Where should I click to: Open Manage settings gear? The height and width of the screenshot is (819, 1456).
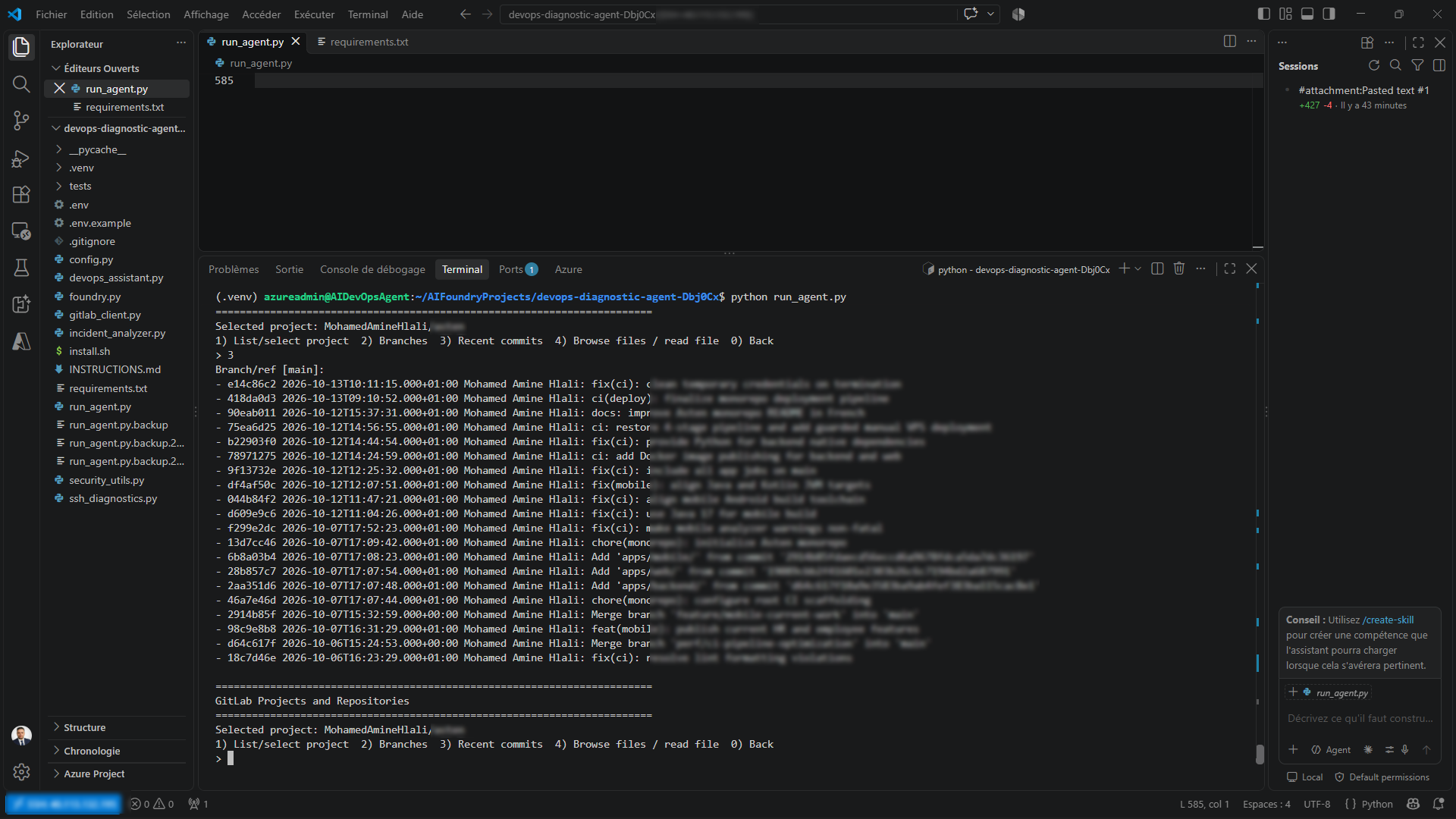click(x=21, y=772)
